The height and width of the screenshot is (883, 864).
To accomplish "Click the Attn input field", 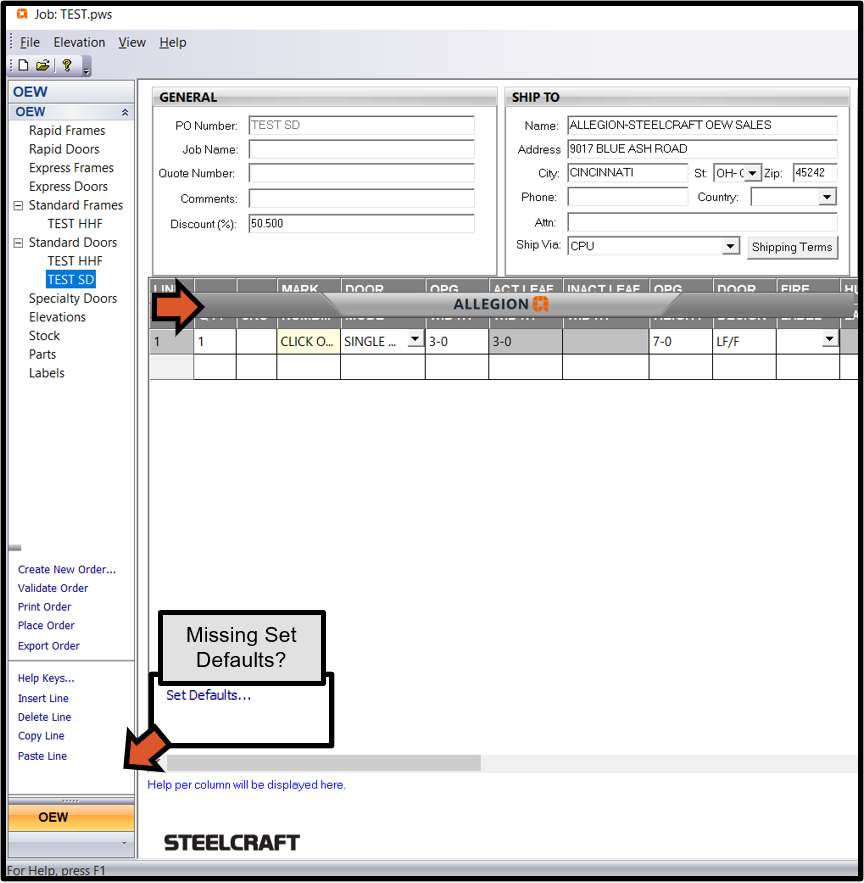I will click(x=702, y=222).
